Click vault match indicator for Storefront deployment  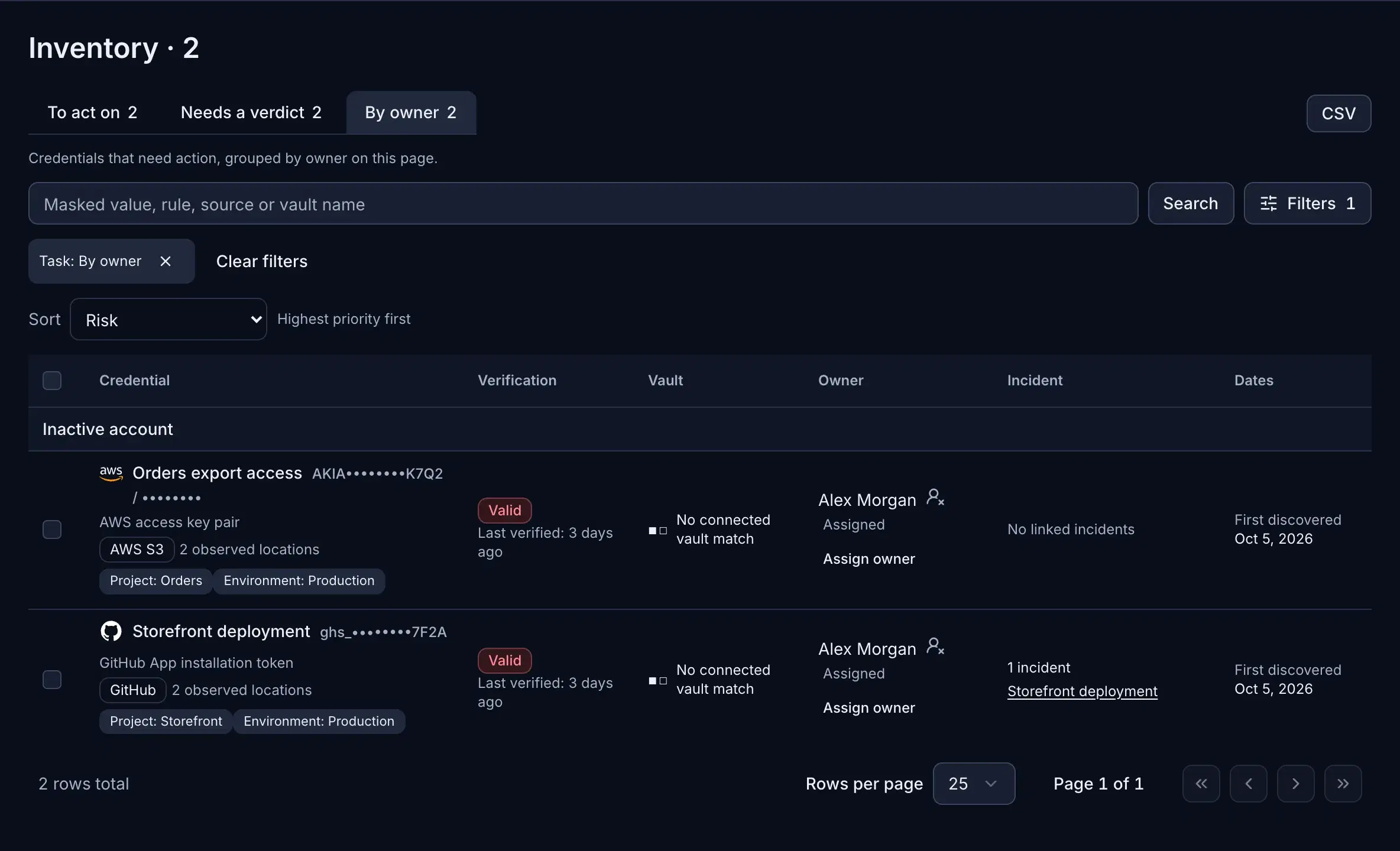click(658, 681)
